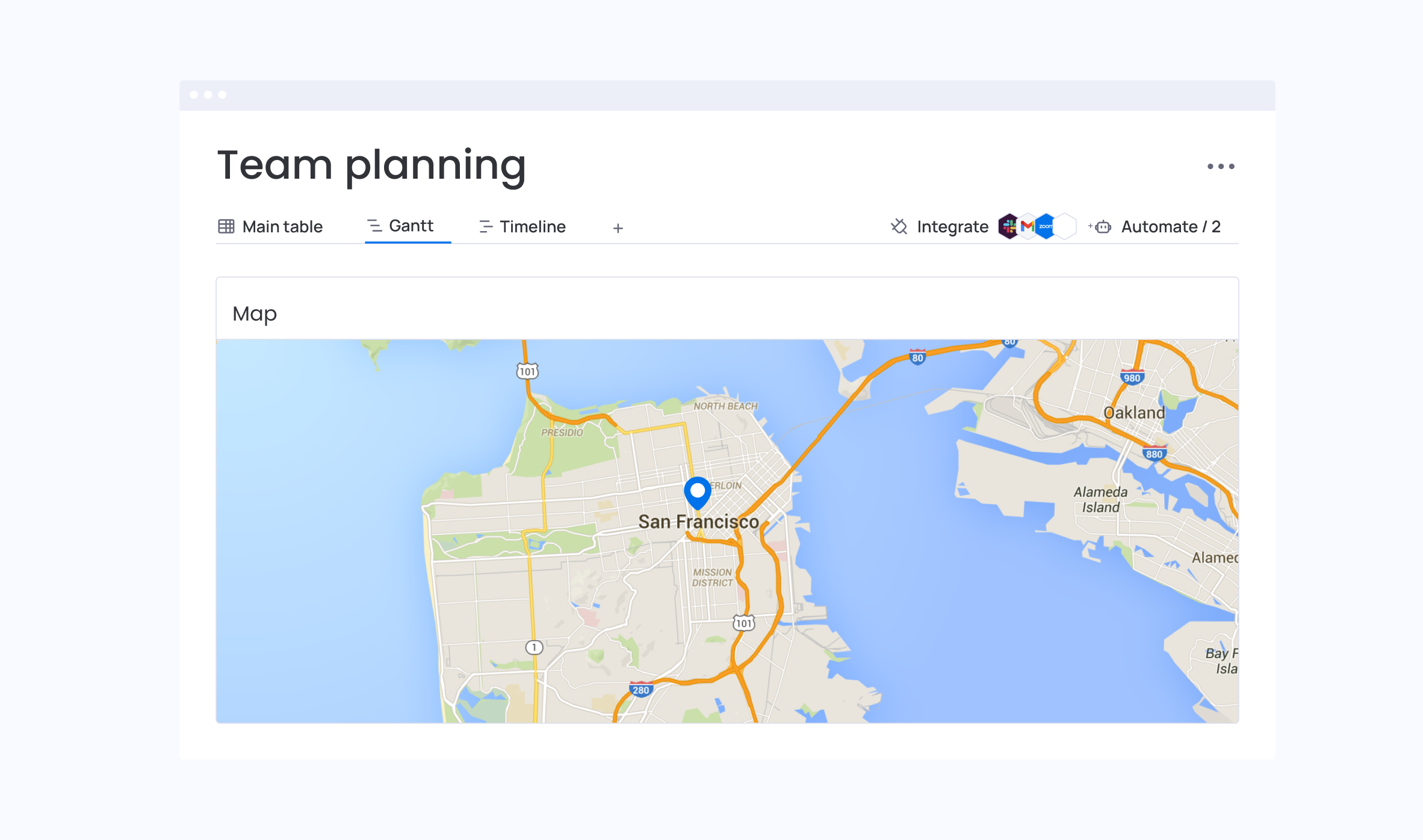1423x840 pixels.
Task: Switch to the Main table tab
Action: tap(282, 227)
